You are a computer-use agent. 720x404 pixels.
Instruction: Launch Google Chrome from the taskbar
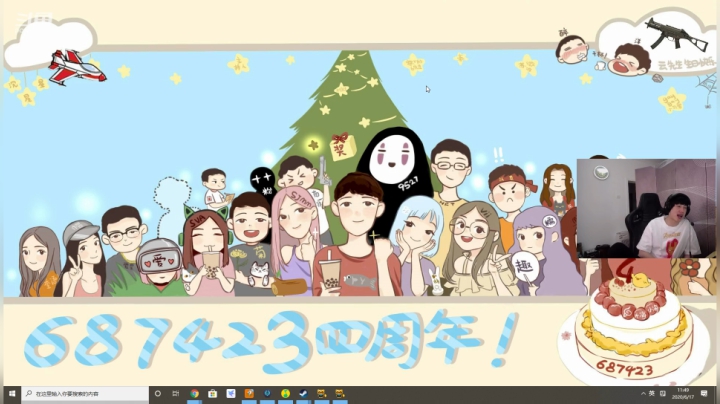coord(194,393)
